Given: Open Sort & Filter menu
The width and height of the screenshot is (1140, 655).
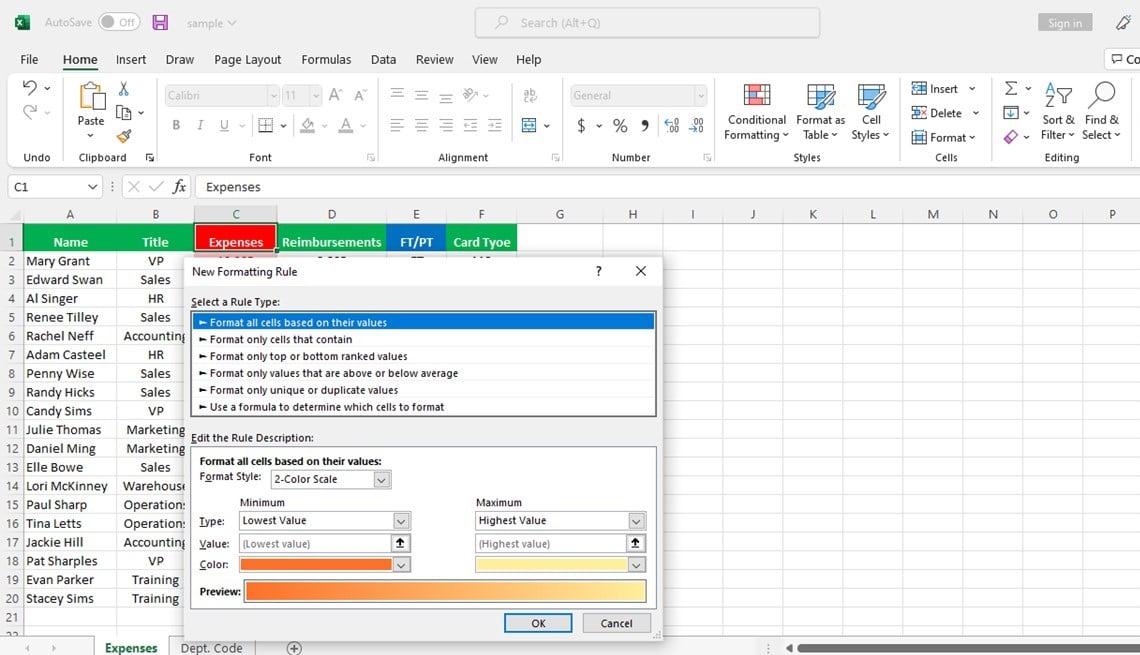Looking at the screenshot, I should click(1058, 111).
